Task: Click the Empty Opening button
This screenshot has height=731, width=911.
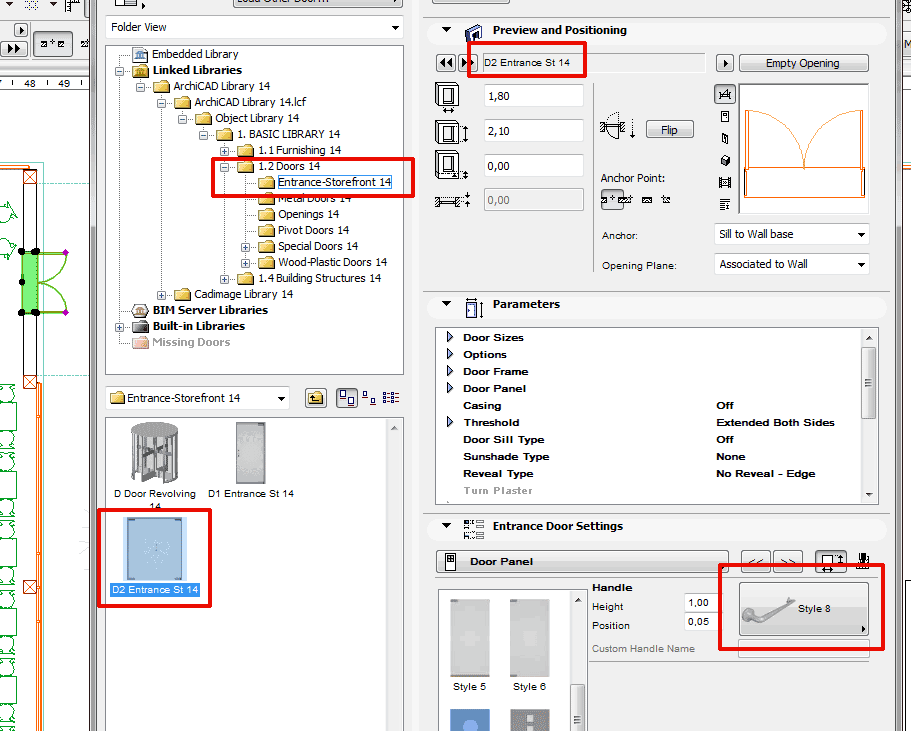Action: click(803, 63)
